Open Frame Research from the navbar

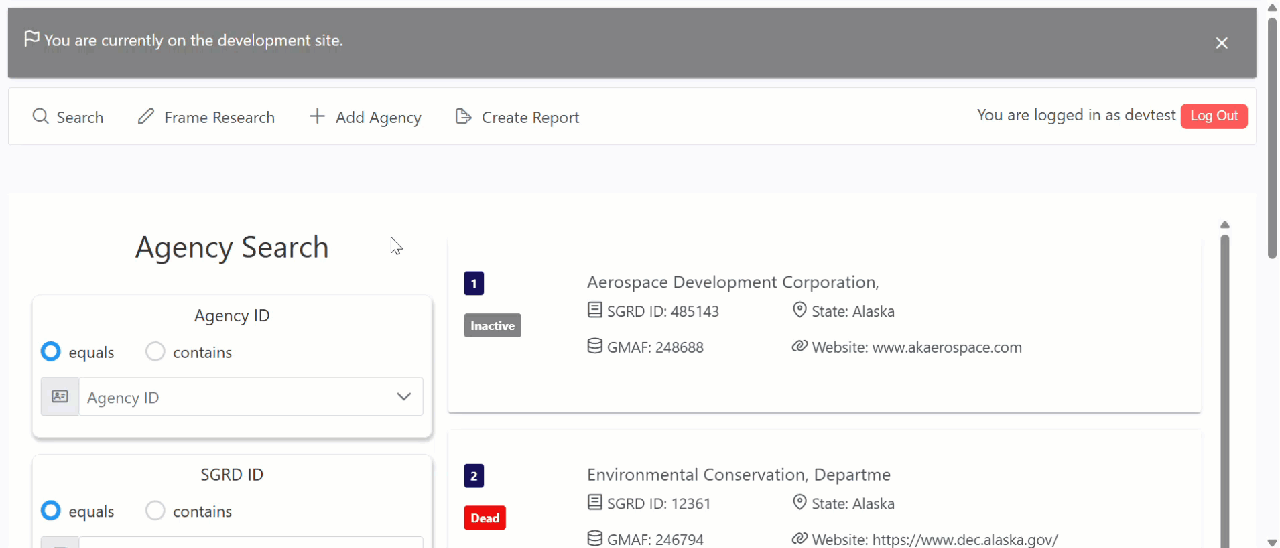click(x=206, y=117)
